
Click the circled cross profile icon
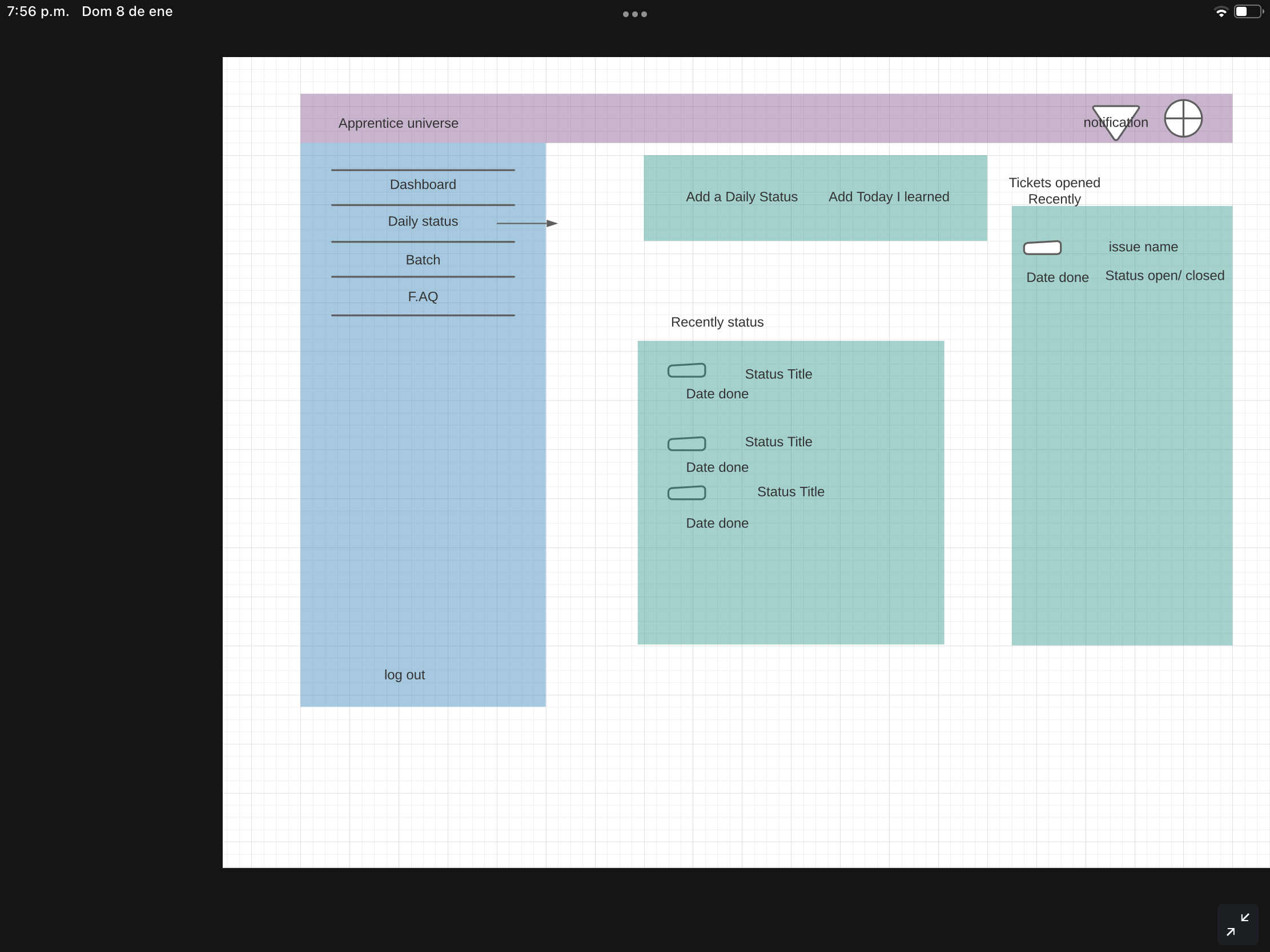point(1183,119)
